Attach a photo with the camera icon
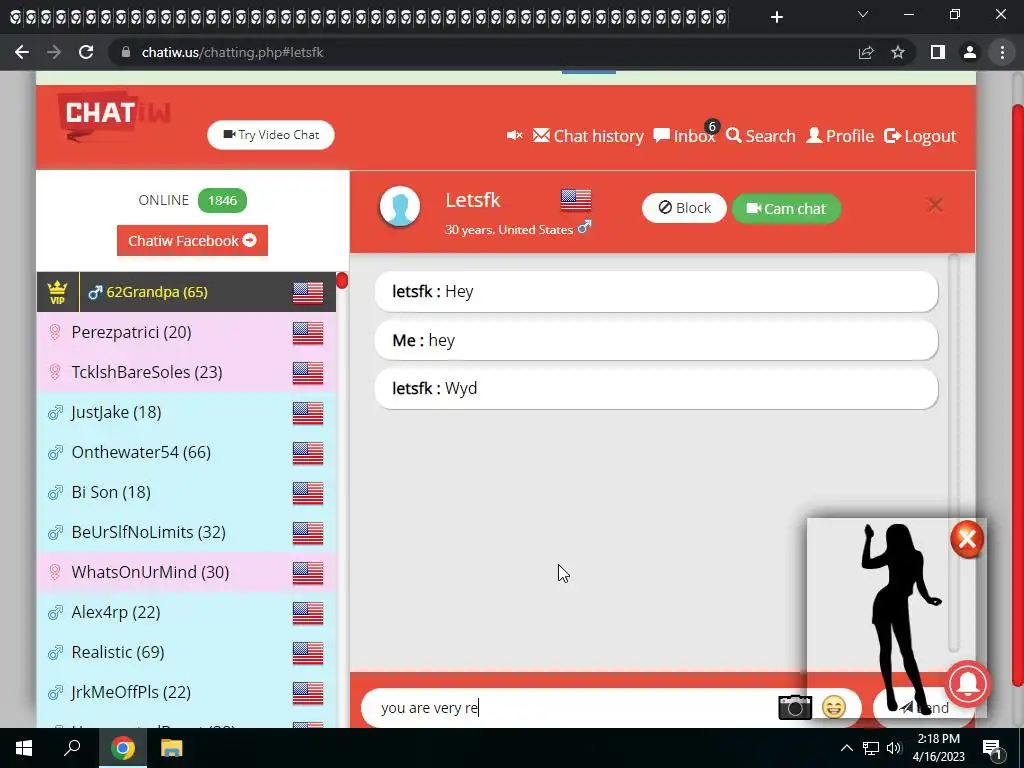 point(795,707)
